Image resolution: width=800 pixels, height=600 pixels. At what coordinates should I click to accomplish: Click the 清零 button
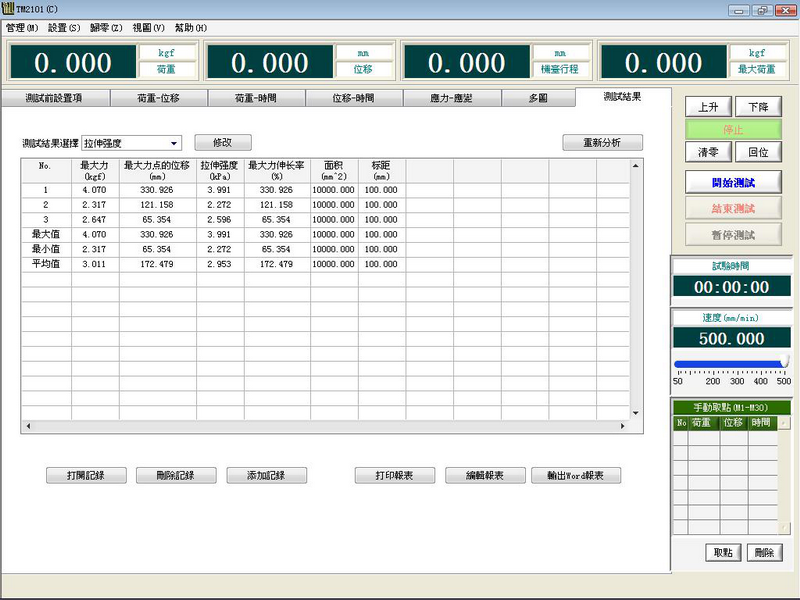coord(707,152)
